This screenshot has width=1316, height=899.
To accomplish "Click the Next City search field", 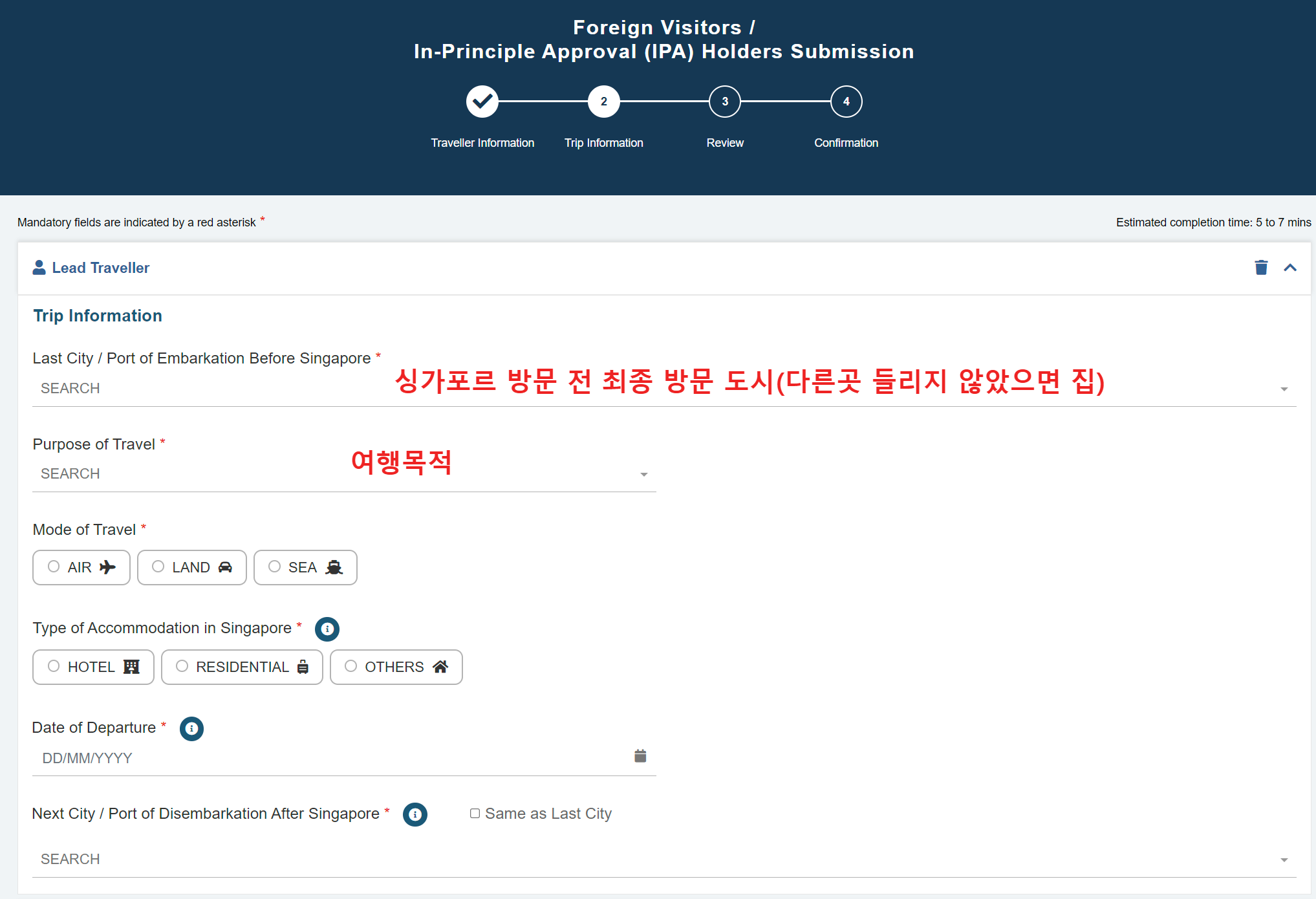I will coord(664,860).
